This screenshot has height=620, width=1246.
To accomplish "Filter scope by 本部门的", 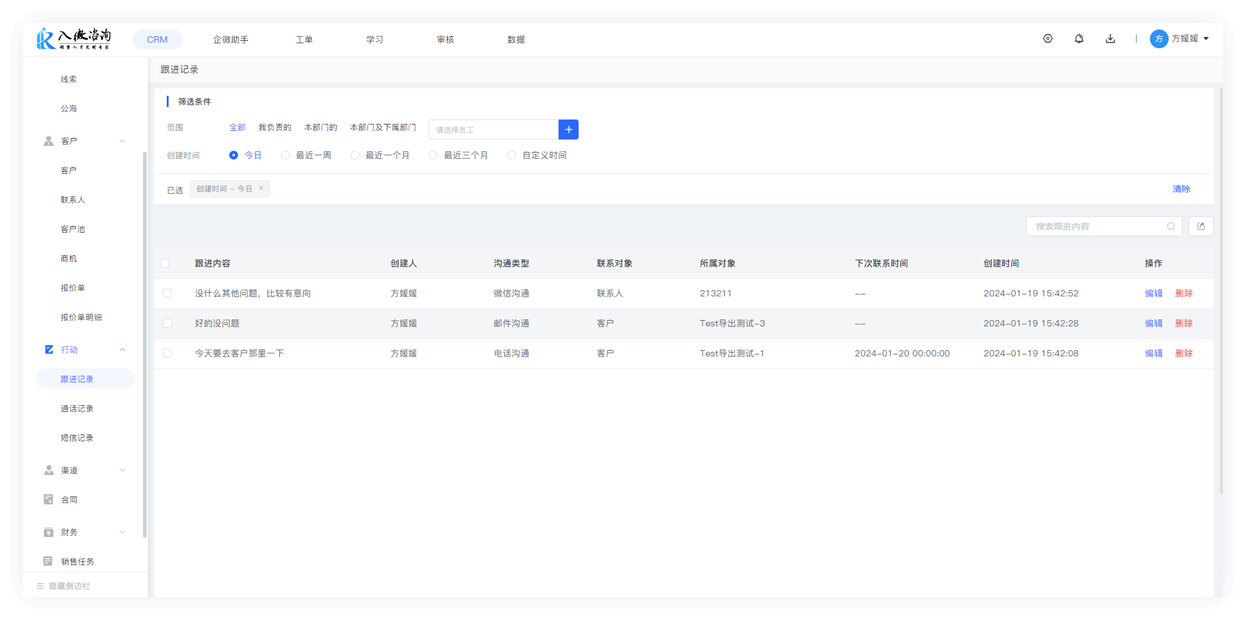I will 321,127.
